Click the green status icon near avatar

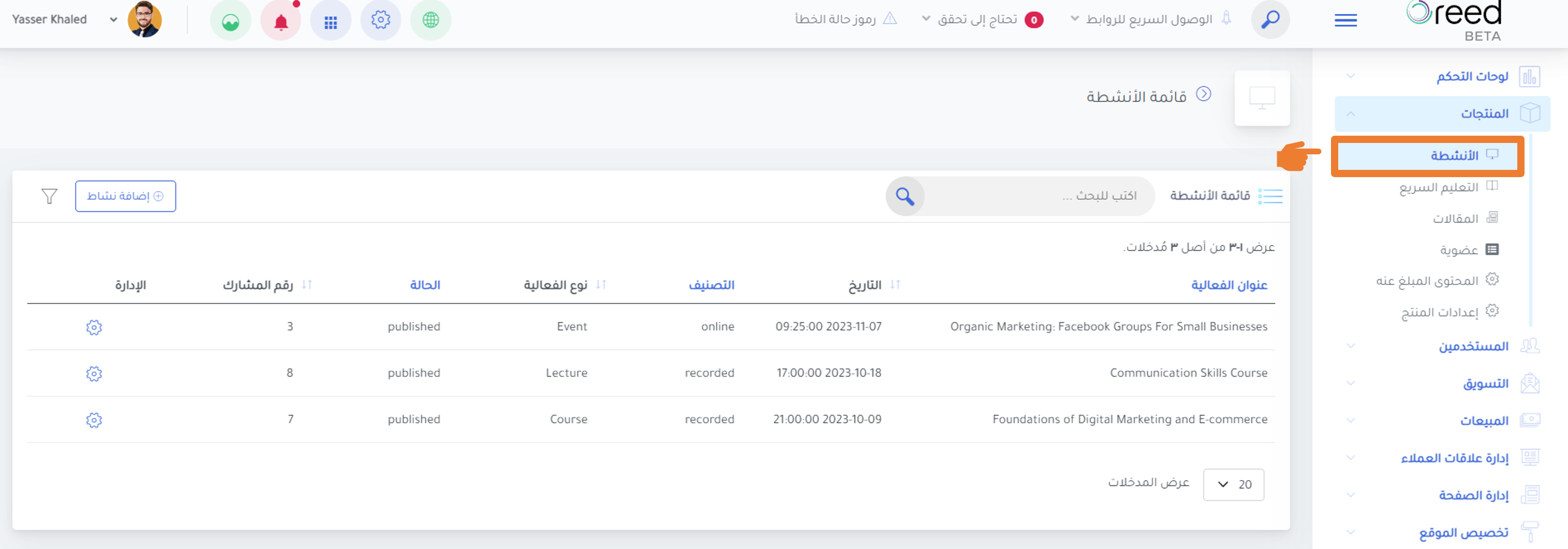[x=231, y=21]
